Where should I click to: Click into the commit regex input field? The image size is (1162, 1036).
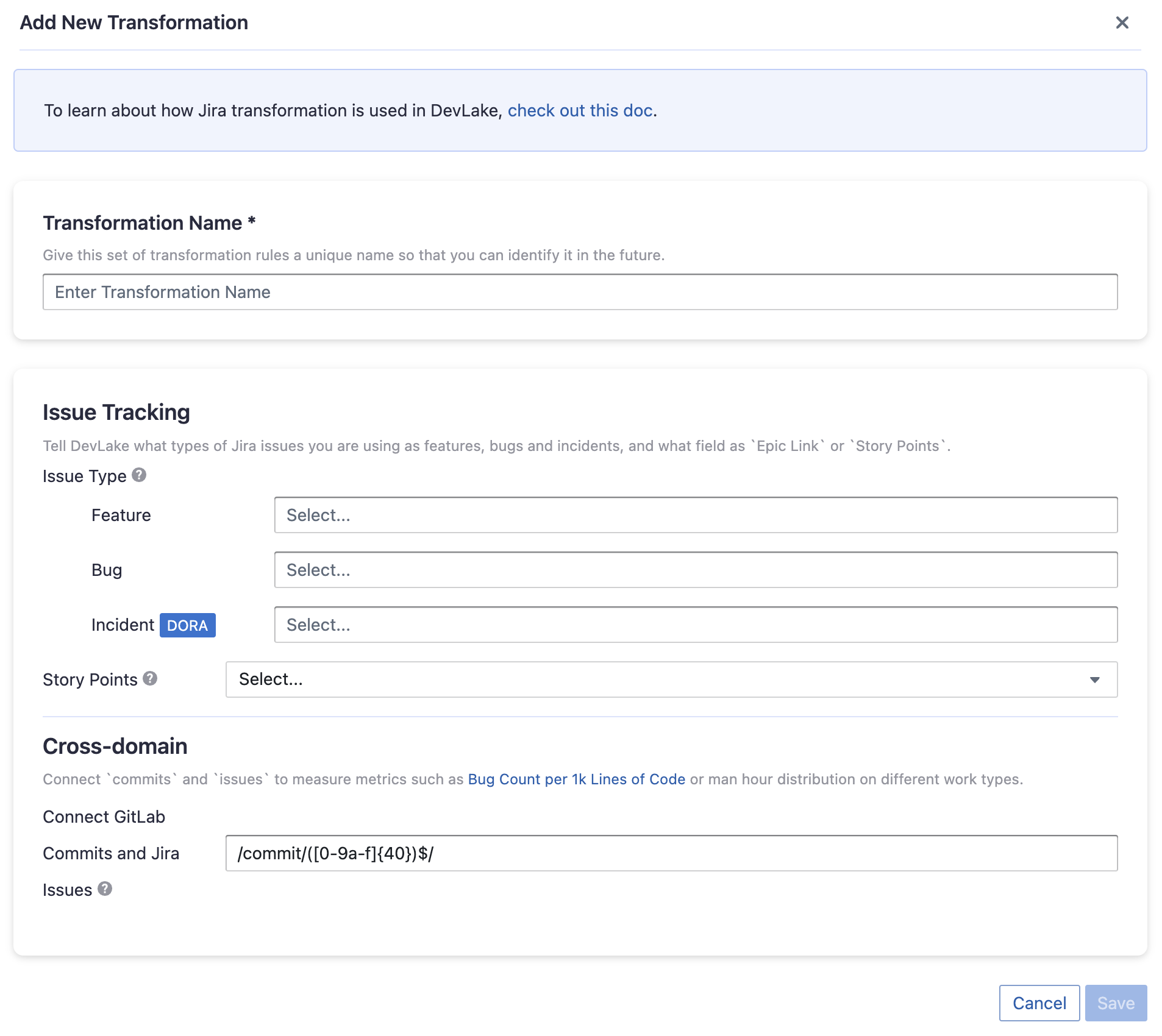click(671, 853)
